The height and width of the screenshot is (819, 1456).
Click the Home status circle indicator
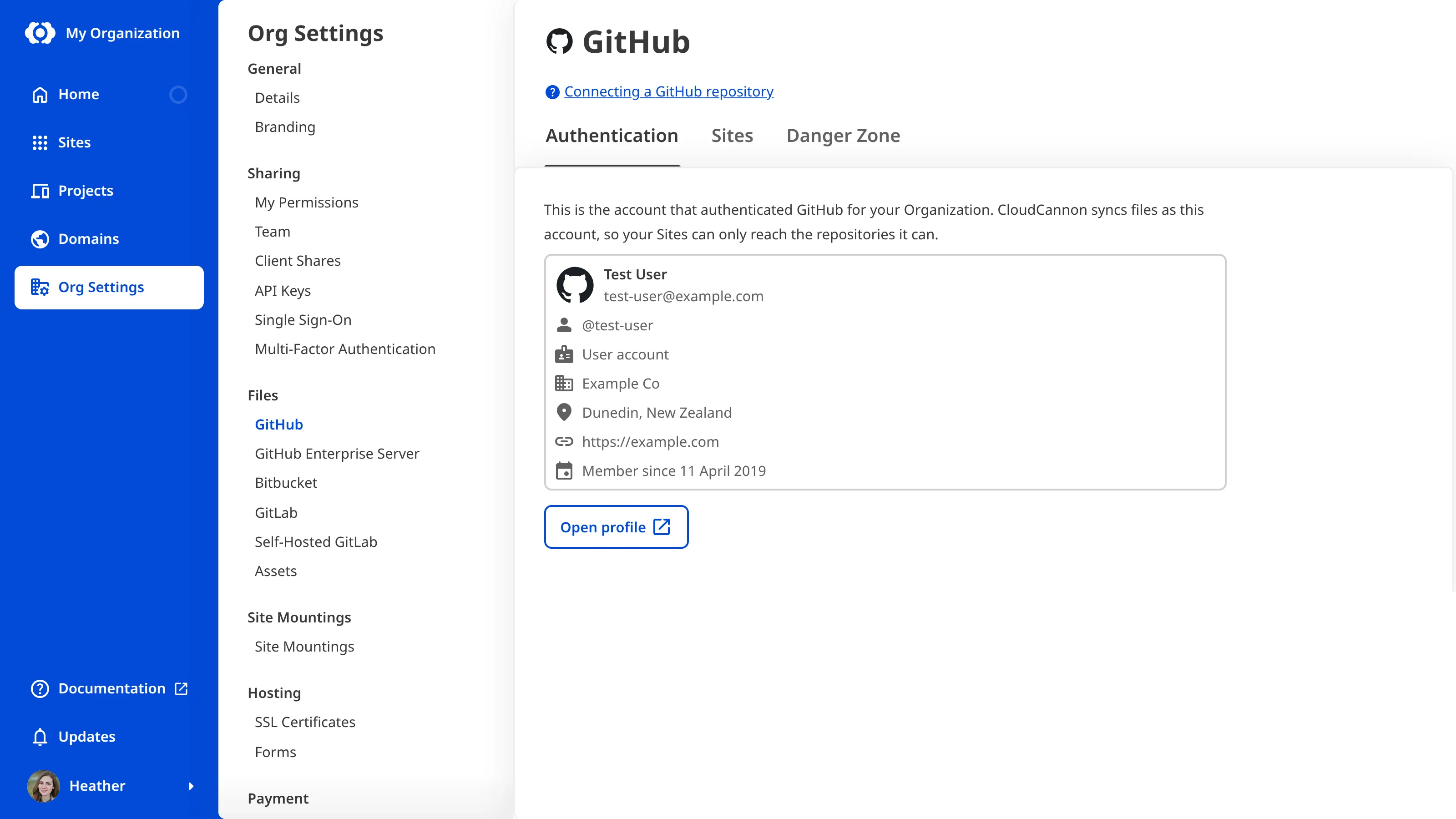(x=178, y=94)
